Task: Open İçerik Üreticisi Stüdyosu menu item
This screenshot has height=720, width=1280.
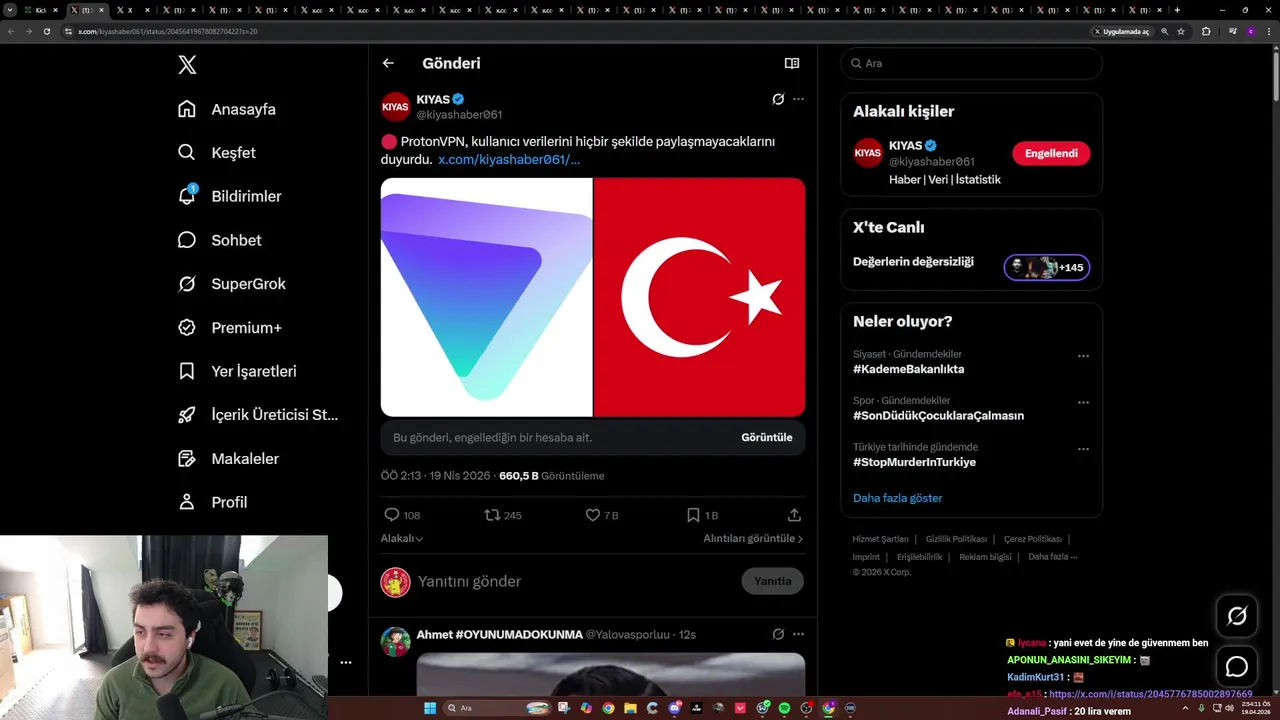Action: (258, 415)
